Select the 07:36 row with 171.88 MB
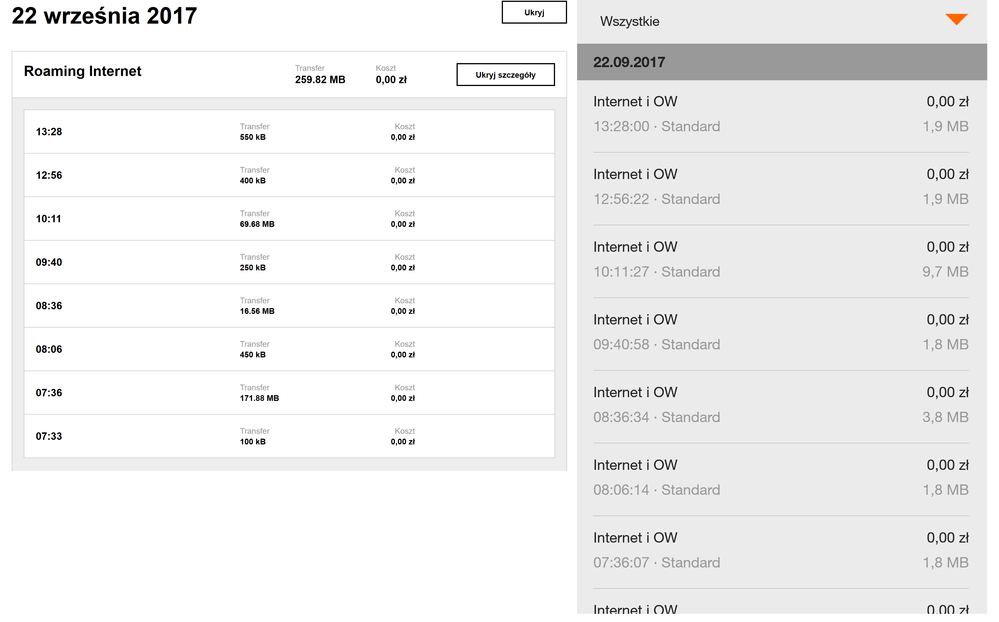The width and height of the screenshot is (999, 622). tap(289, 393)
